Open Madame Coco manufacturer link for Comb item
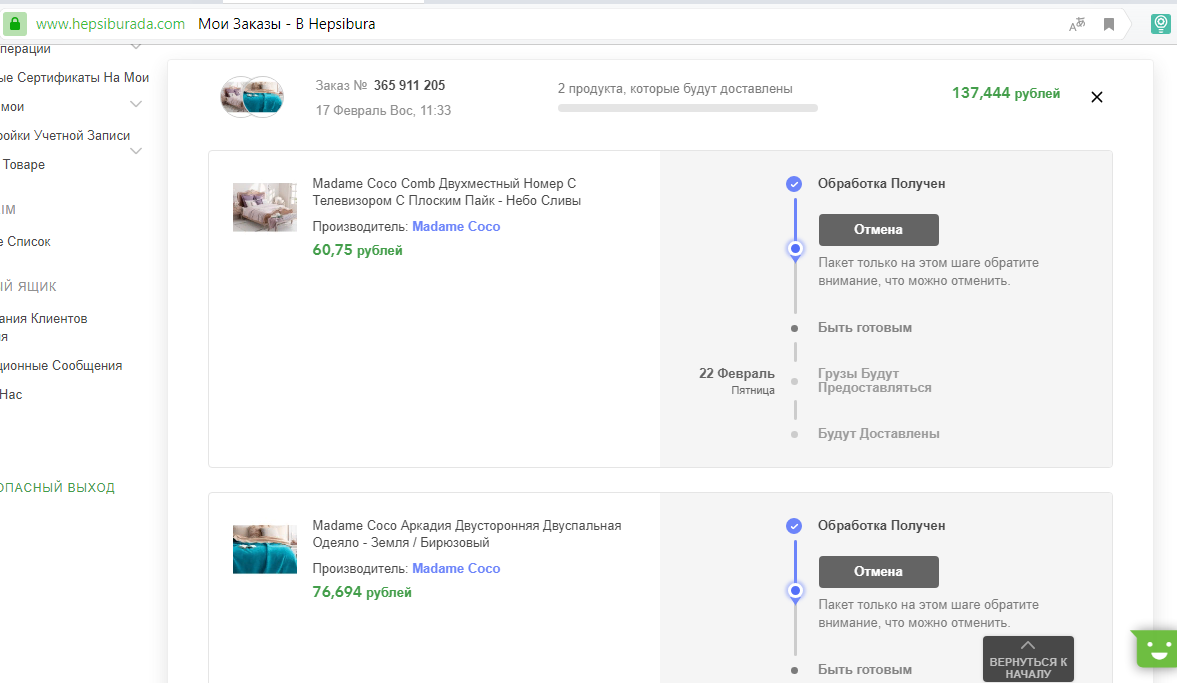Image resolution: width=1177 pixels, height=683 pixels. (x=456, y=227)
